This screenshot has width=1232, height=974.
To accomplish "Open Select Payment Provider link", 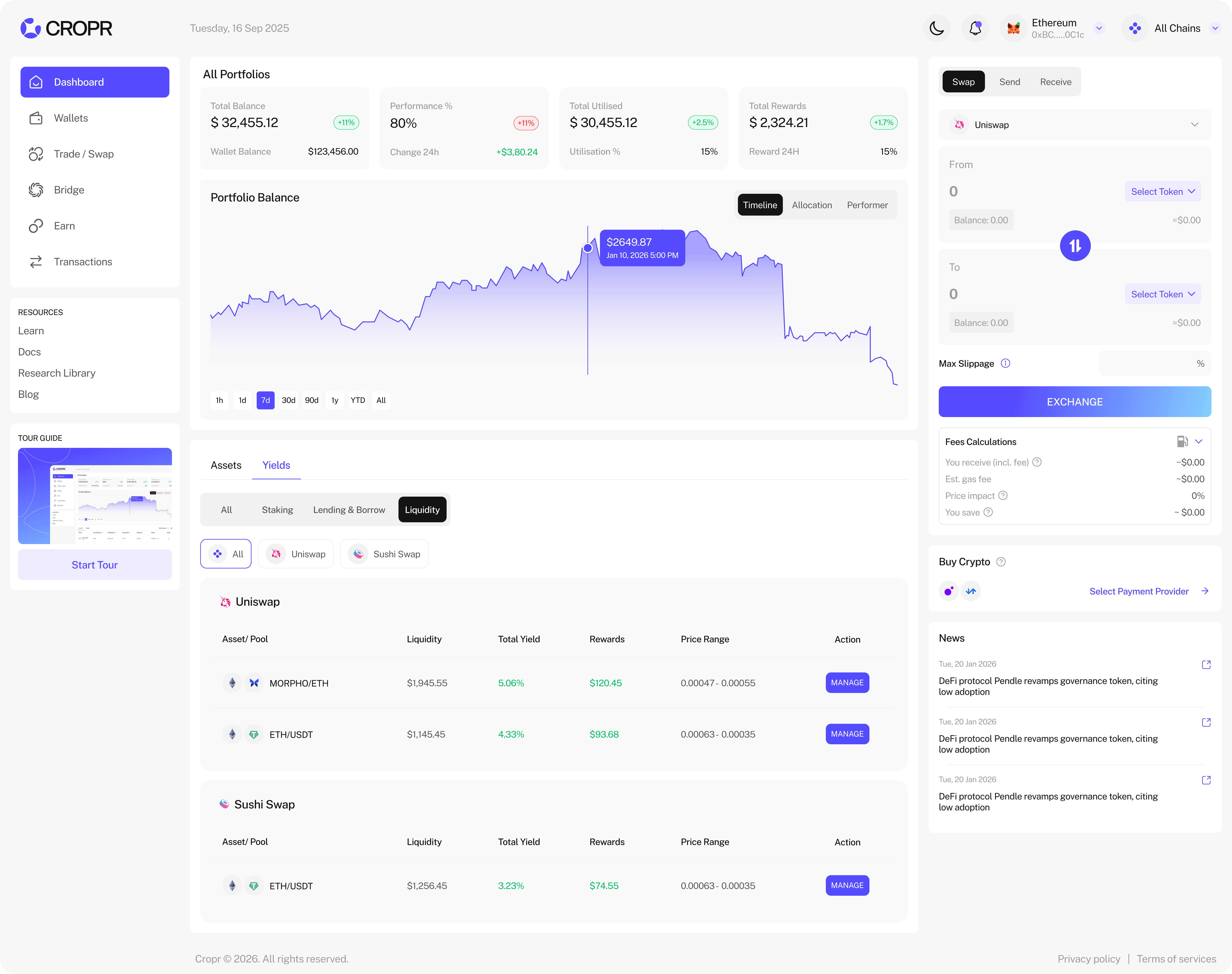I will (1149, 591).
